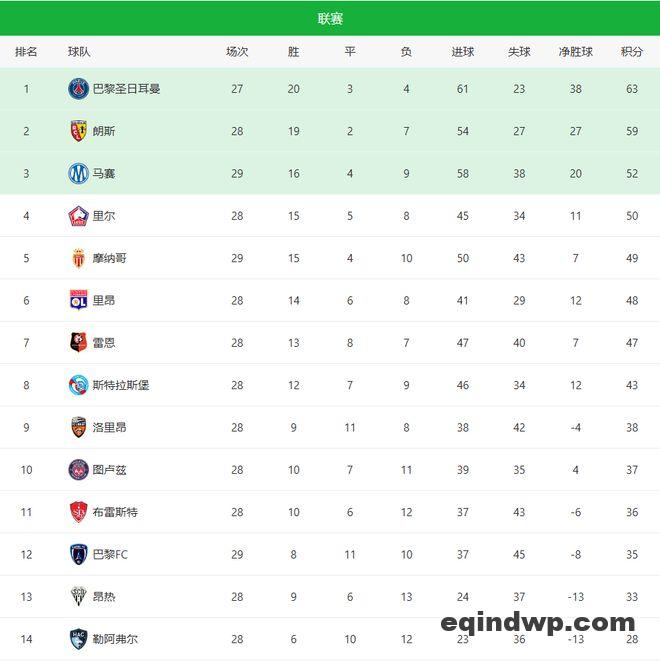The height and width of the screenshot is (661, 660).
Task: Click the Marseille club logo
Action: [x=78, y=173]
